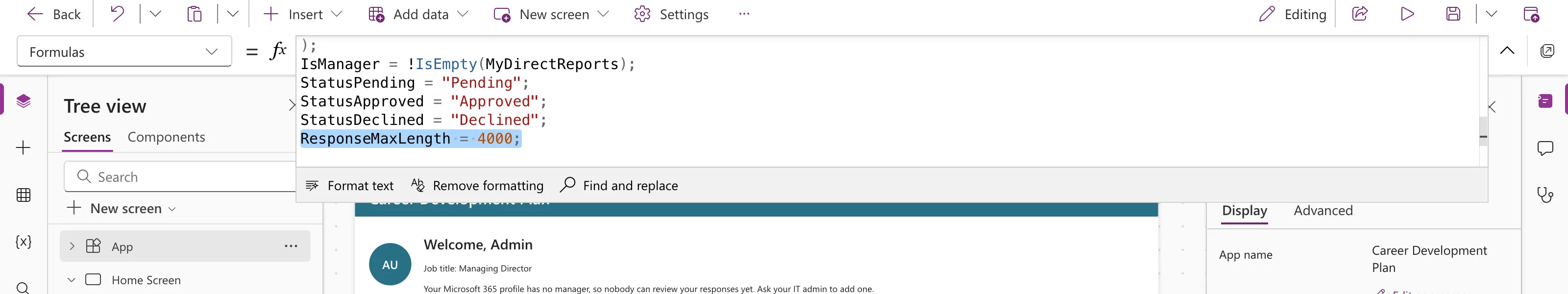Click the highlighted ResponseMaxLength line
The height and width of the screenshot is (294, 1568).
point(411,138)
